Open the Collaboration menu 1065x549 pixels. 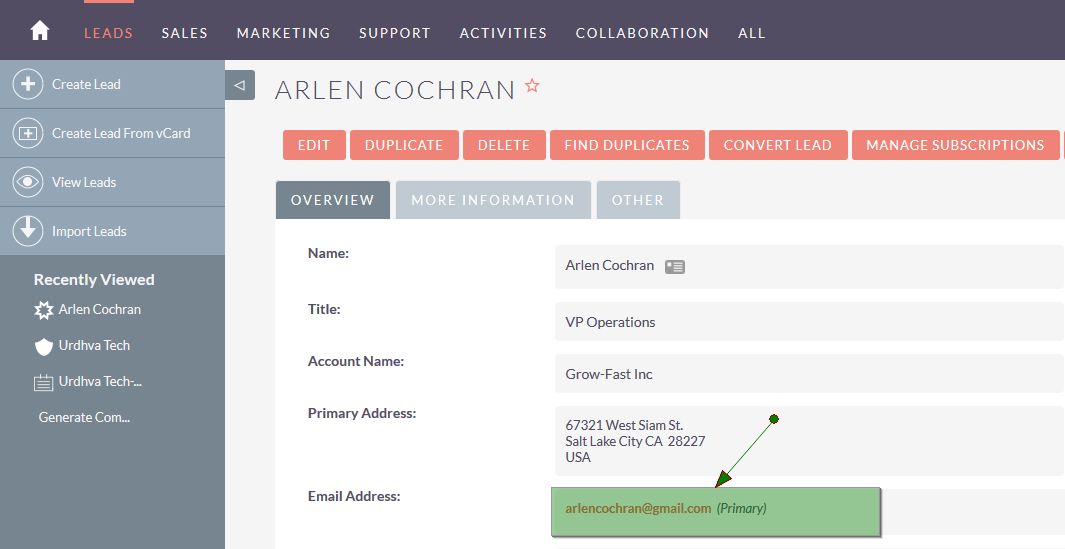642,33
